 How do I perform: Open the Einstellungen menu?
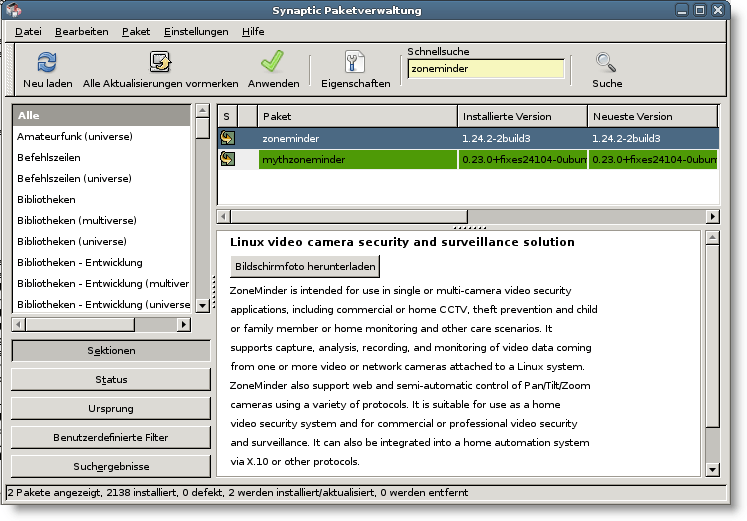tap(196, 31)
